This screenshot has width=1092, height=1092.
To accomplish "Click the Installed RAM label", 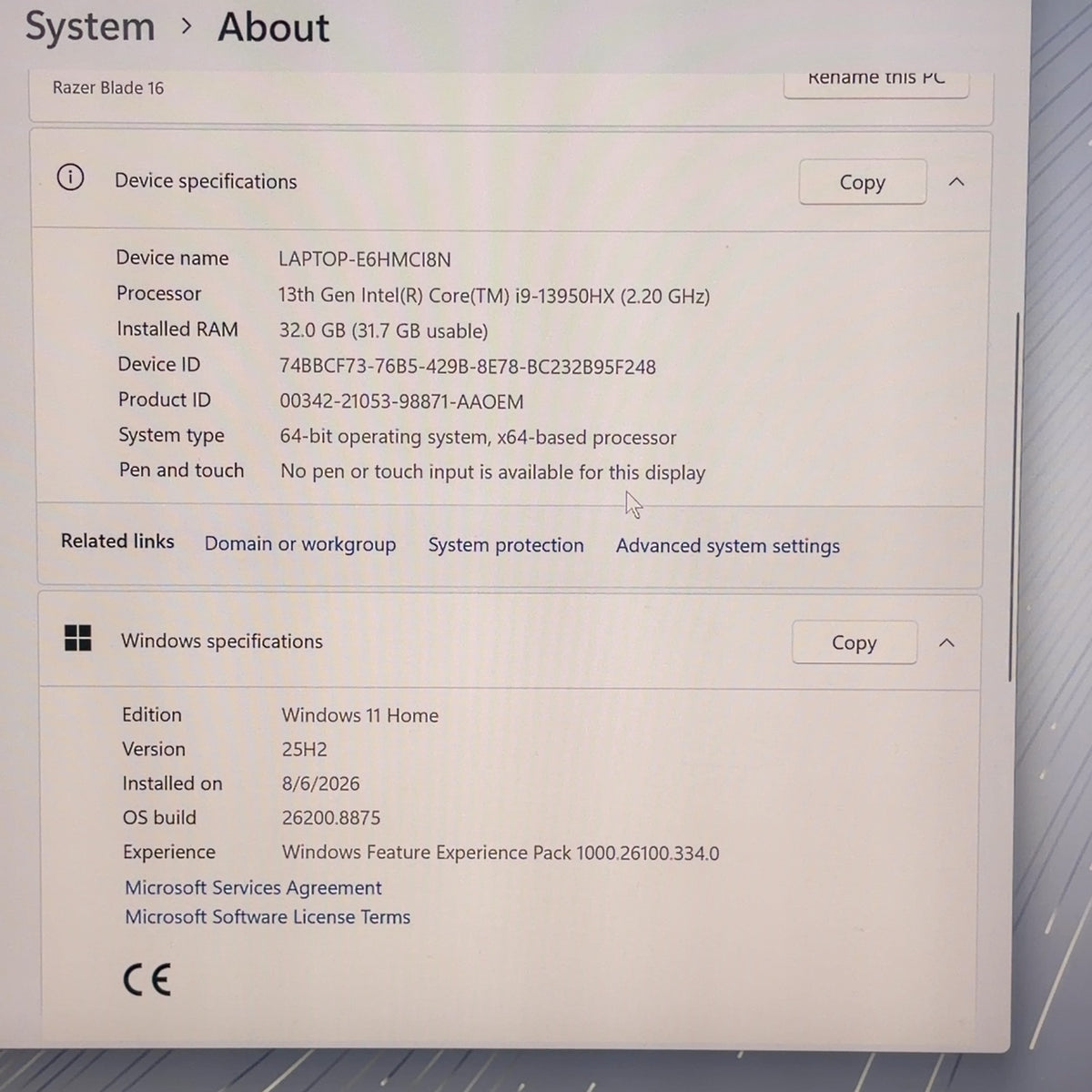I will (177, 329).
